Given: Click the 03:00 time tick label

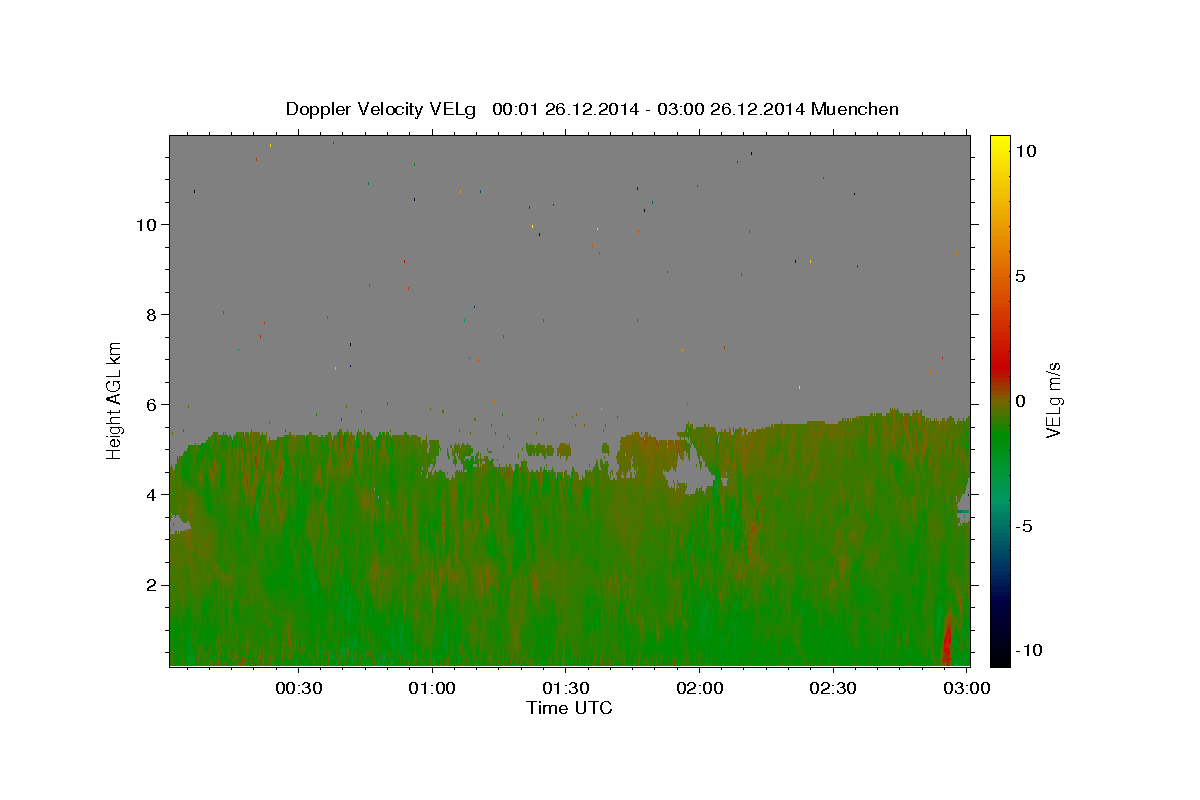Looking at the screenshot, I should tap(967, 688).
